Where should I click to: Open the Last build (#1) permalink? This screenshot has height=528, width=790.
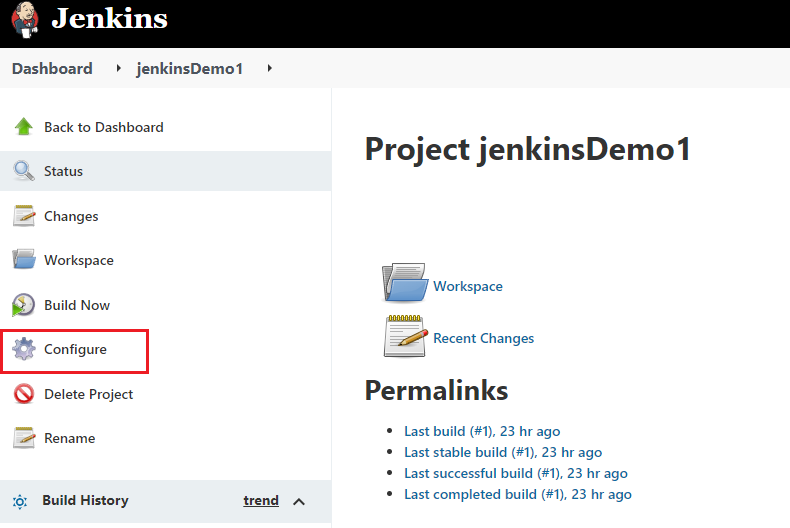coord(482,432)
